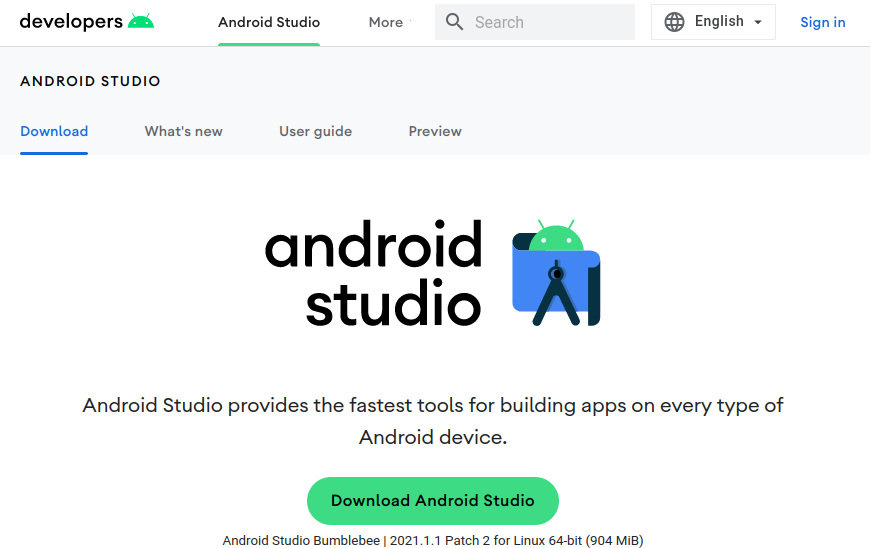Click the Download Android Studio button
The image size is (871, 548).
point(433,501)
